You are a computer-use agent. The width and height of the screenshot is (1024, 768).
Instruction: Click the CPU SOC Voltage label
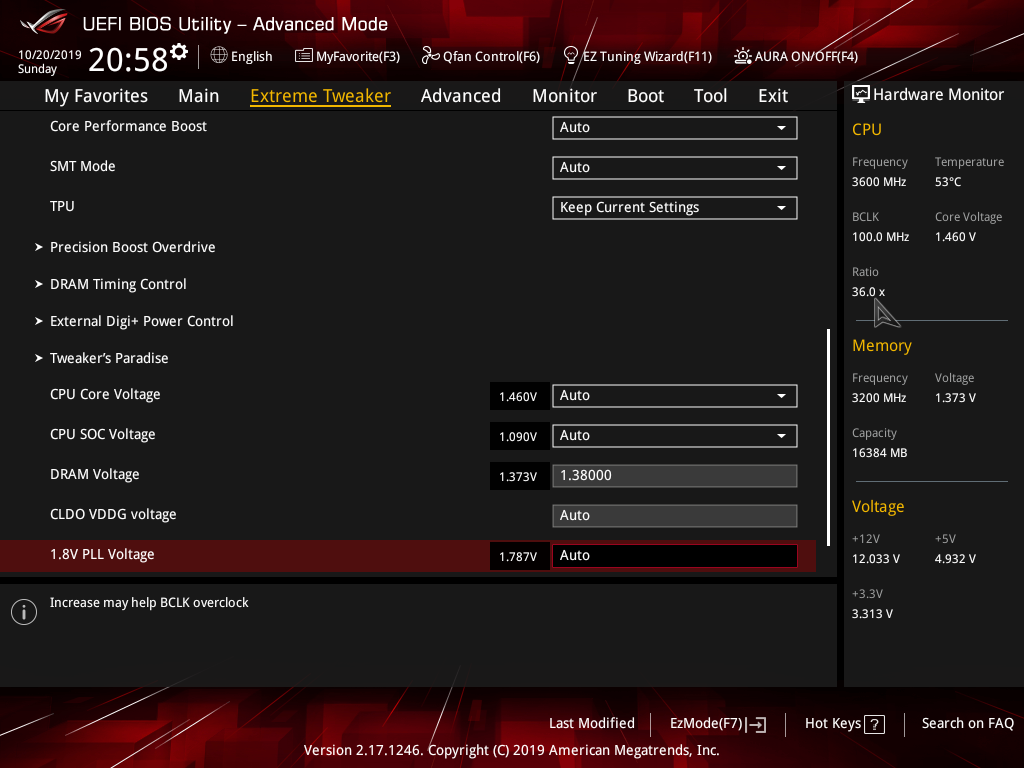103,434
